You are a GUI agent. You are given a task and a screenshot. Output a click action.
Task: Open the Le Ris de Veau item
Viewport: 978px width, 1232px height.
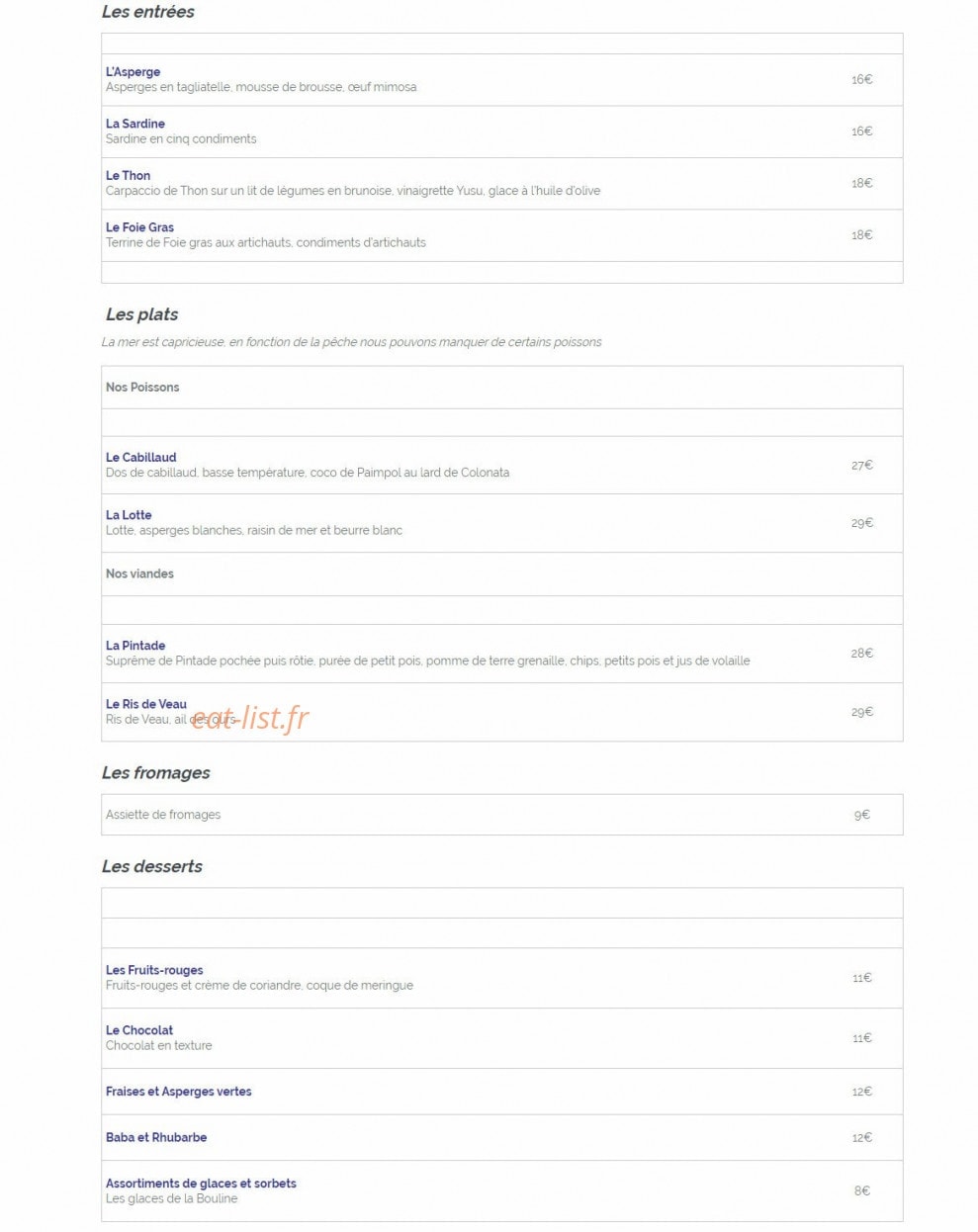(x=146, y=704)
